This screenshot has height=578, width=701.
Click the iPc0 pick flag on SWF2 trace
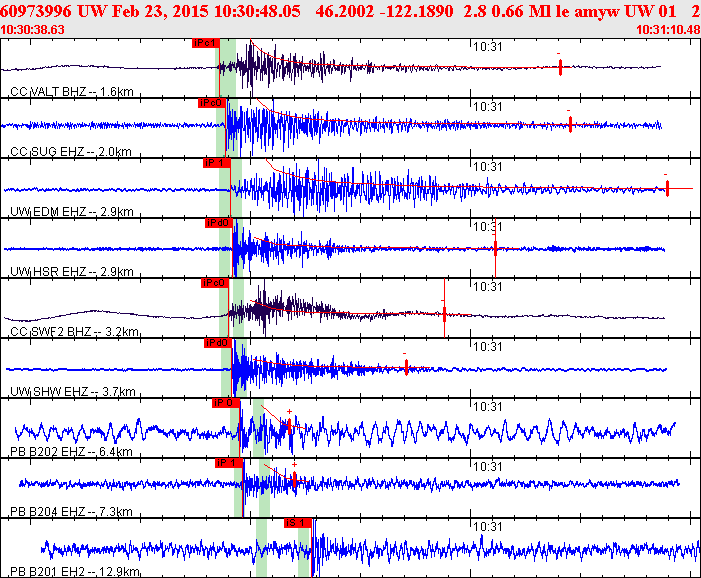tap(215, 283)
